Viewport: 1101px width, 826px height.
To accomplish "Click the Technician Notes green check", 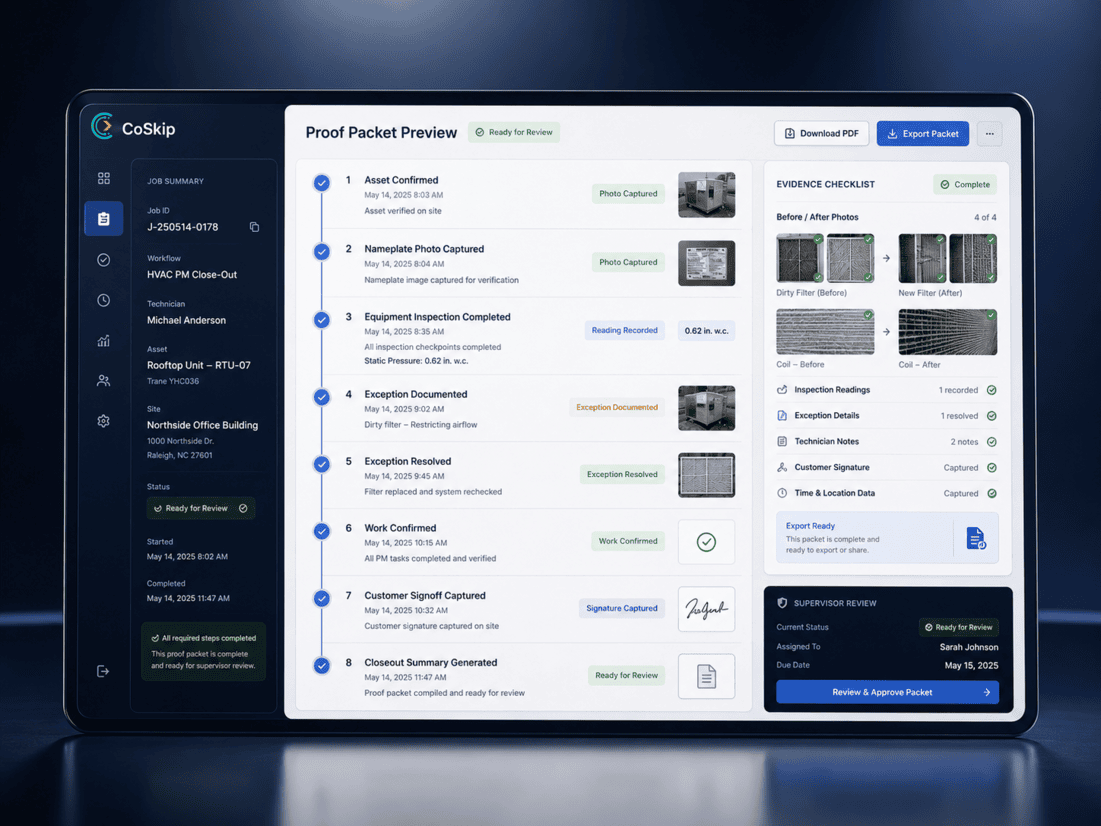I will [991, 442].
